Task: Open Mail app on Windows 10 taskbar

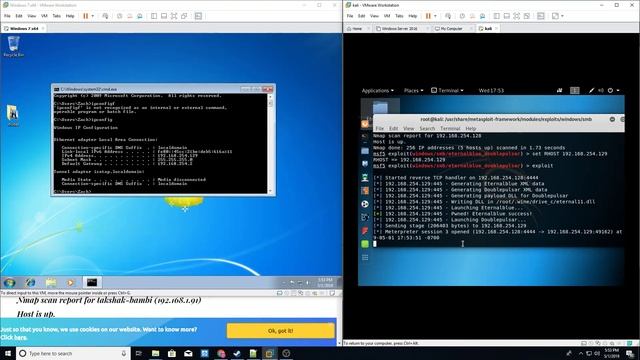Action: click(x=188, y=353)
